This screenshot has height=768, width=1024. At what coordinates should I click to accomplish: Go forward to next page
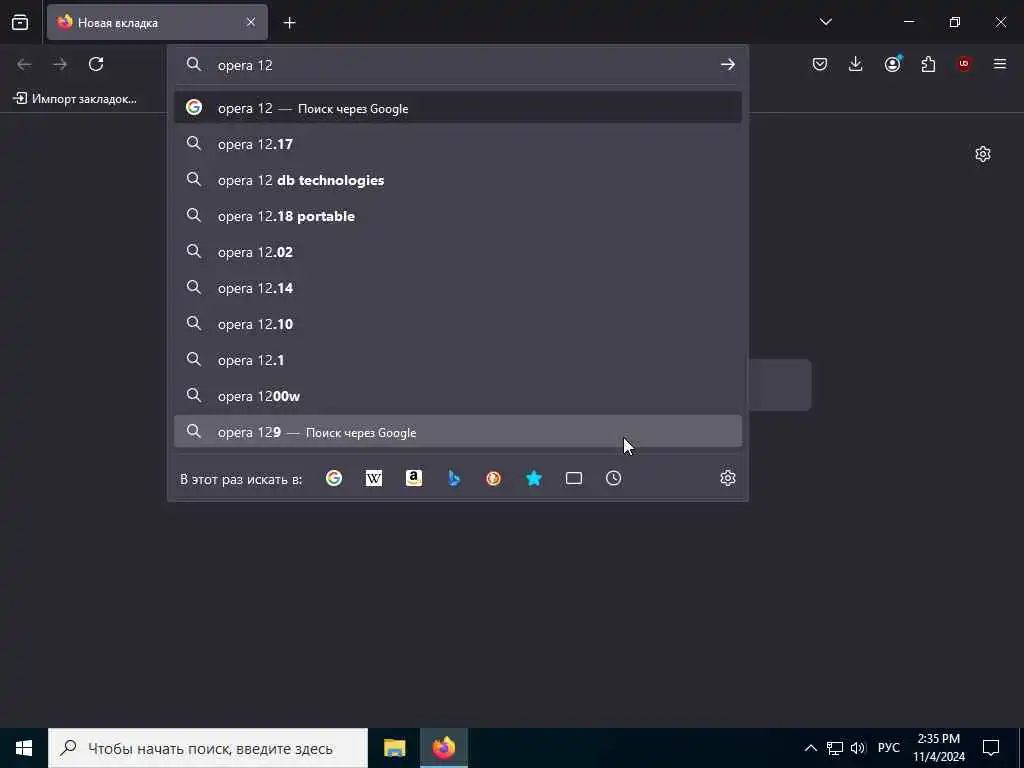[60, 64]
